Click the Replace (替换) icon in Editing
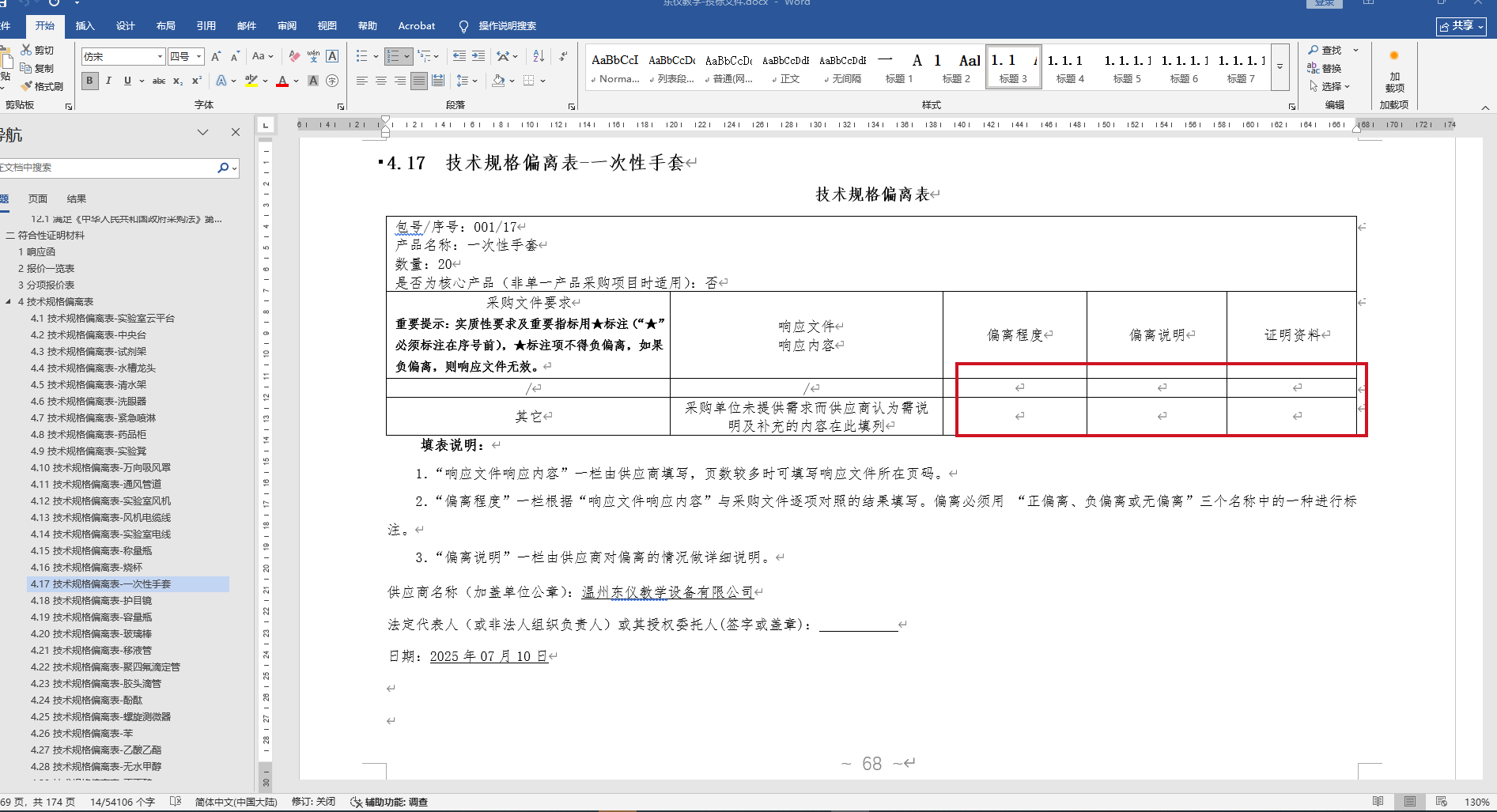The height and width of the screenshot is (812, 1497). 1313,68
